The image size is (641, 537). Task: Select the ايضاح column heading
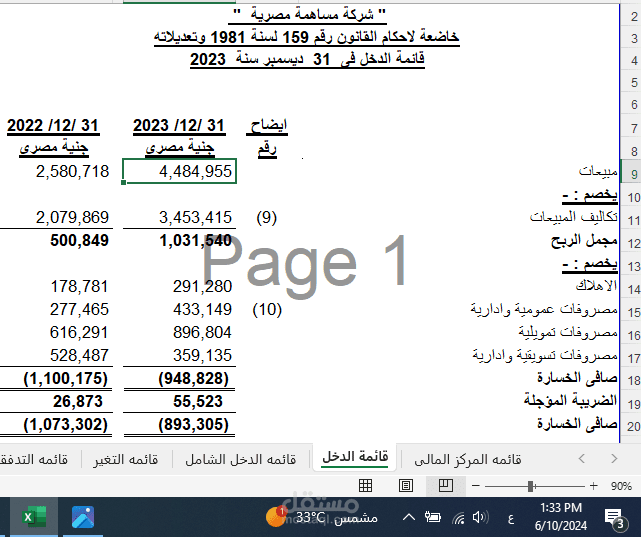tap(267, 125)
